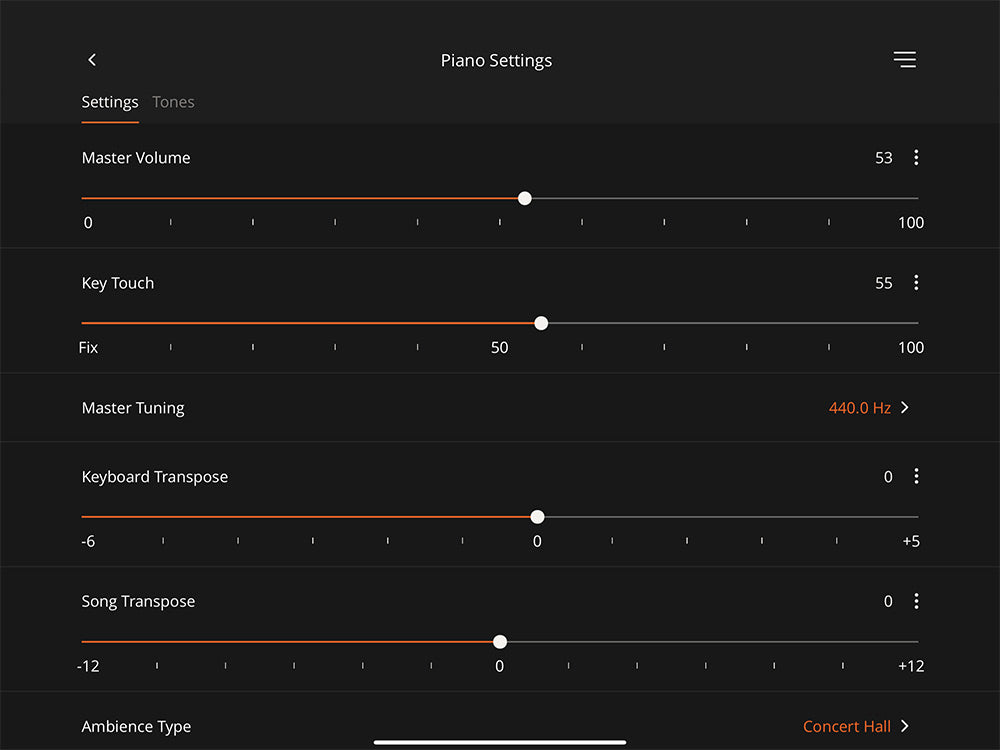Open Key Touch three-dot options menu
The width and height of the screenshot is (1000, 750).
[x=916, y=283]
